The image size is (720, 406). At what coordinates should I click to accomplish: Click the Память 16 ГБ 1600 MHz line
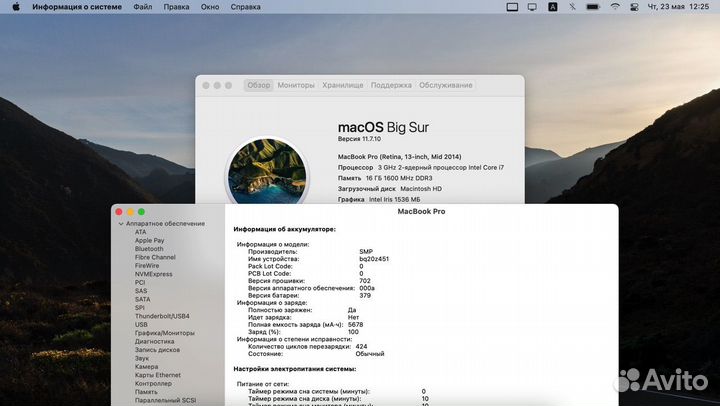385,178
